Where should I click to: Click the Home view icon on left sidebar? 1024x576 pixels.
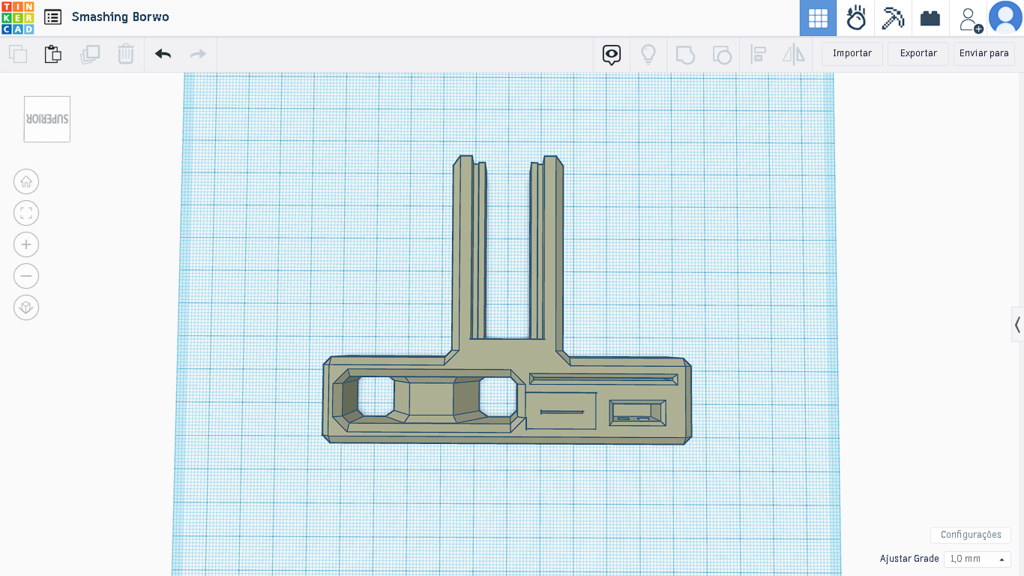(x=25, y=181)
